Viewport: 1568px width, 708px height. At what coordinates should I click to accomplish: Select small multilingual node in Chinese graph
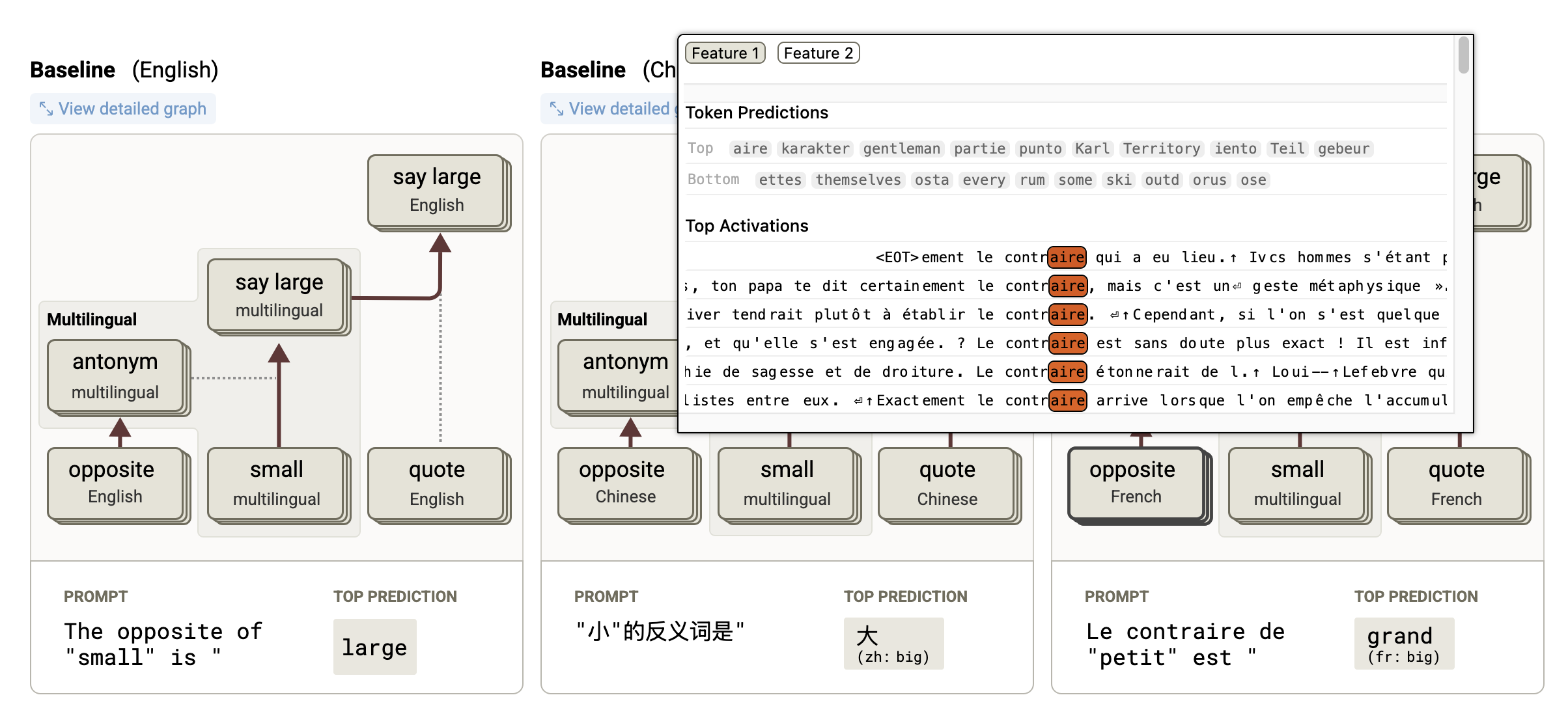(787, 483)
